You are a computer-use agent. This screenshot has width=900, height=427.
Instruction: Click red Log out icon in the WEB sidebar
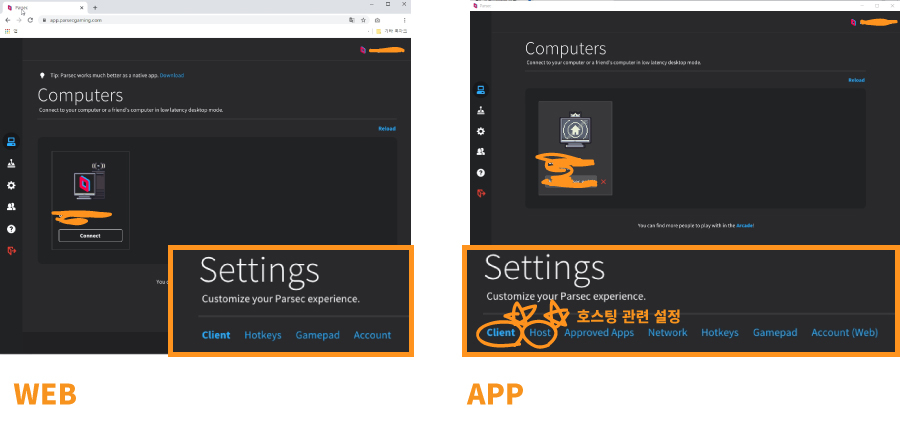tap(11, 250)
